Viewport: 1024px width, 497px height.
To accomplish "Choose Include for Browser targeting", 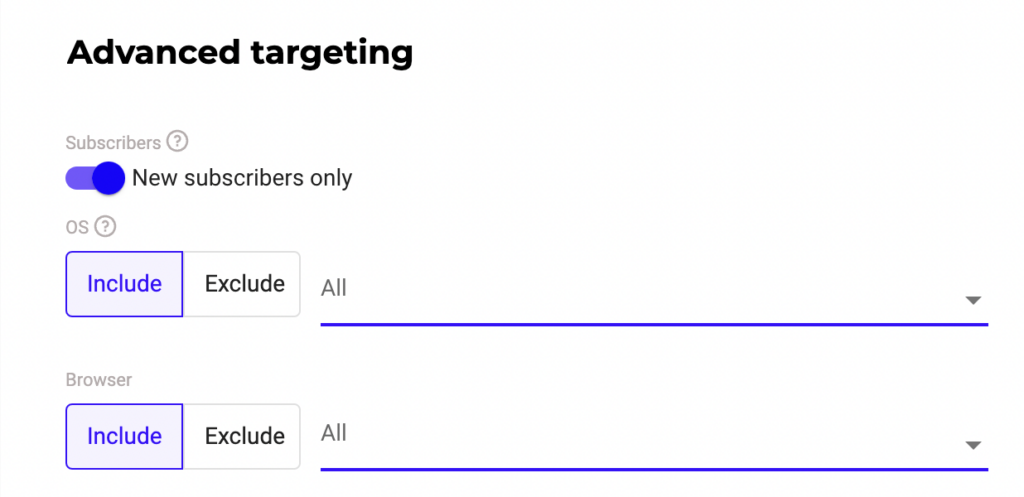I will (124, 436).
